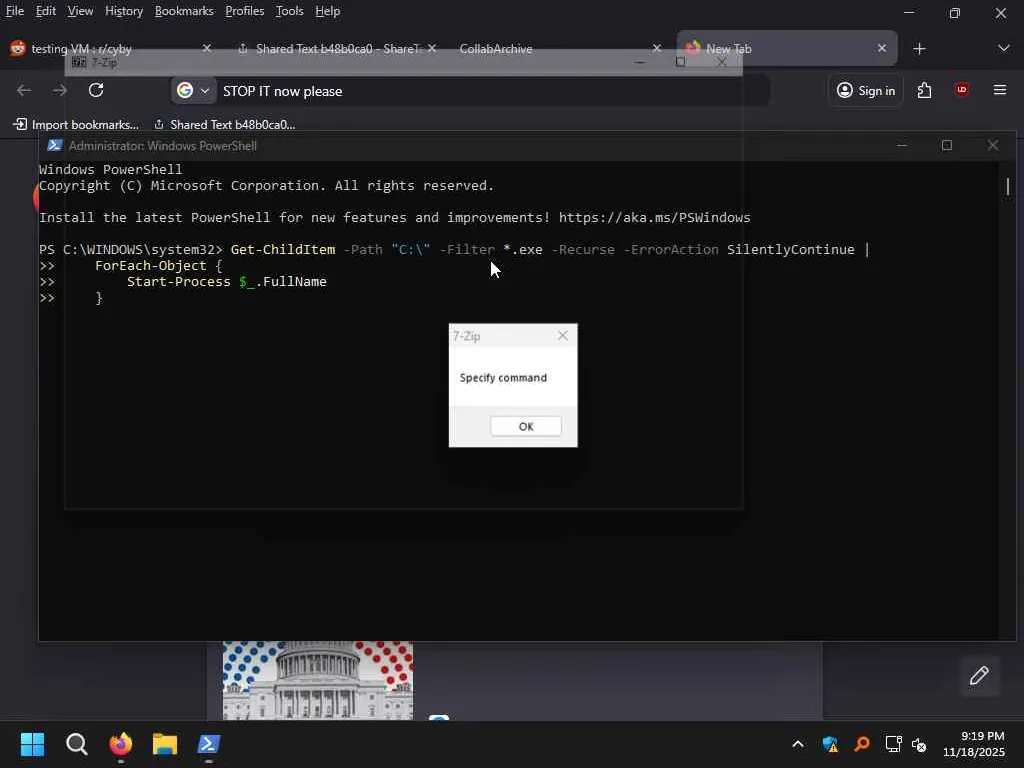This screenshot has height=768, width=1024.
Task: Open the Profiles menu
Action: (x=244, y=11)
